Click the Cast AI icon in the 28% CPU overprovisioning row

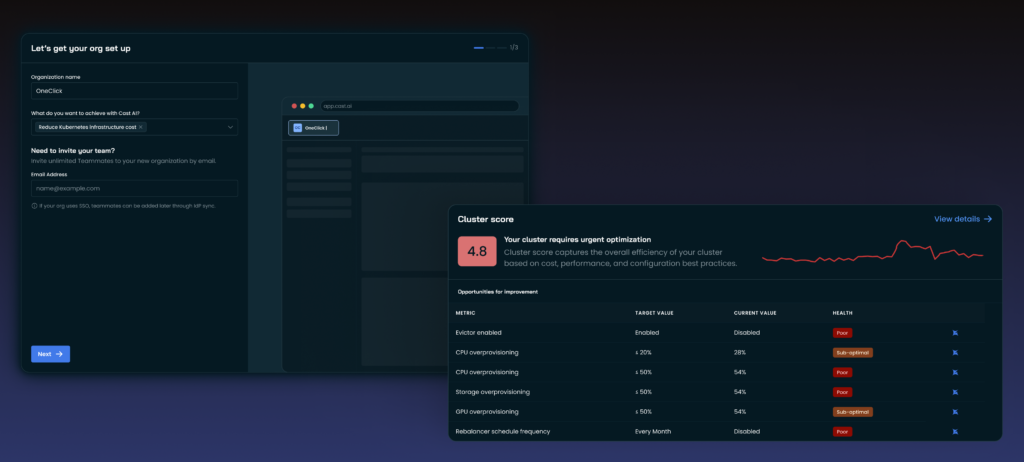[955, 352]
